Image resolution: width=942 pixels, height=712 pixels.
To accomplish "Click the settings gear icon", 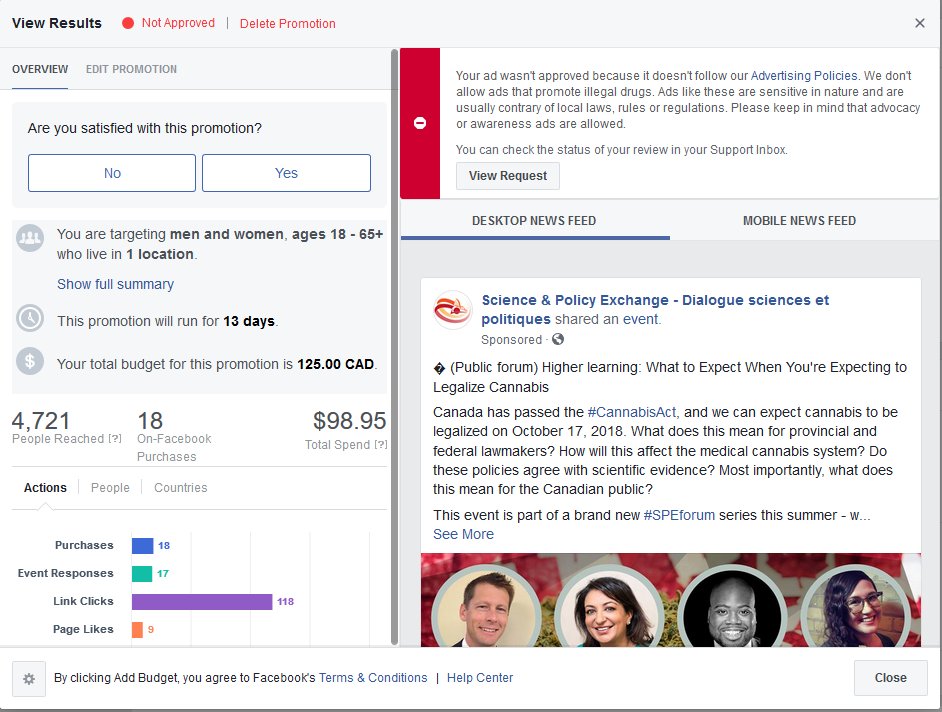I will [29, 679].
